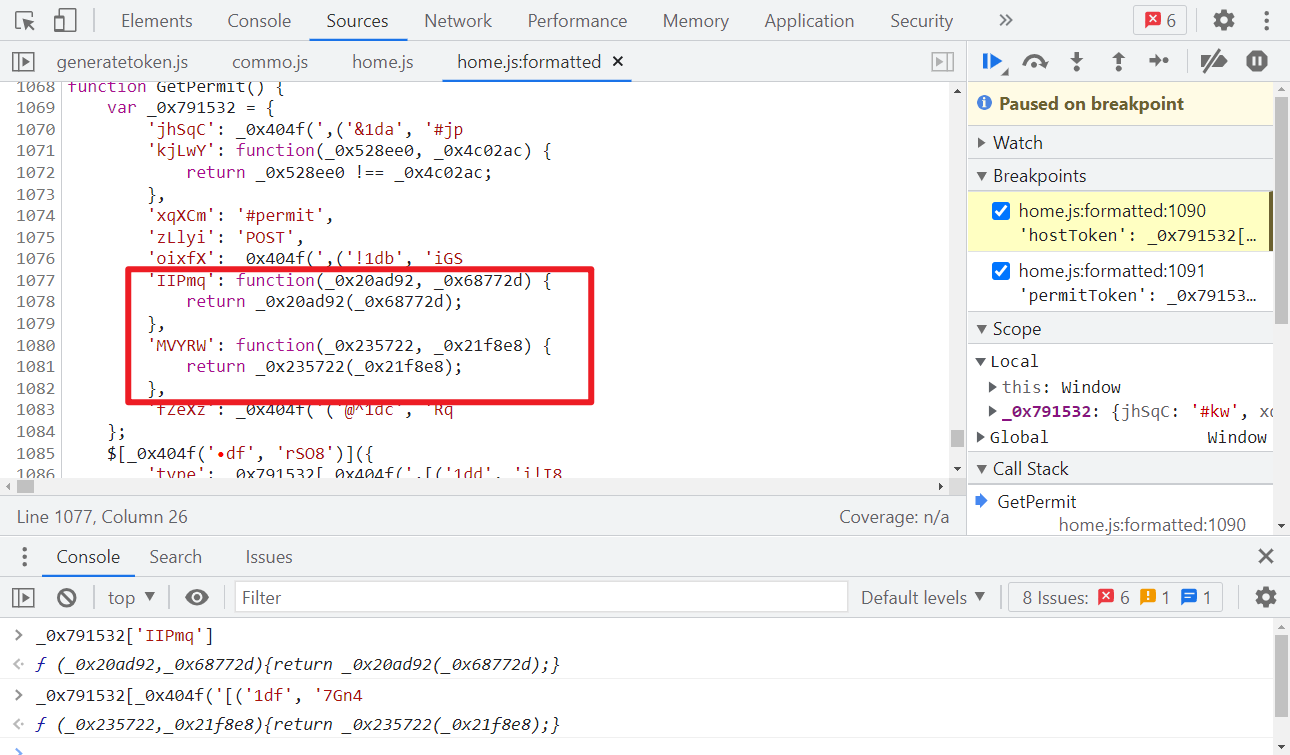1290x755 pixels.
Task: Hide the debugger sidebar pane
Action: coord(942,62)
